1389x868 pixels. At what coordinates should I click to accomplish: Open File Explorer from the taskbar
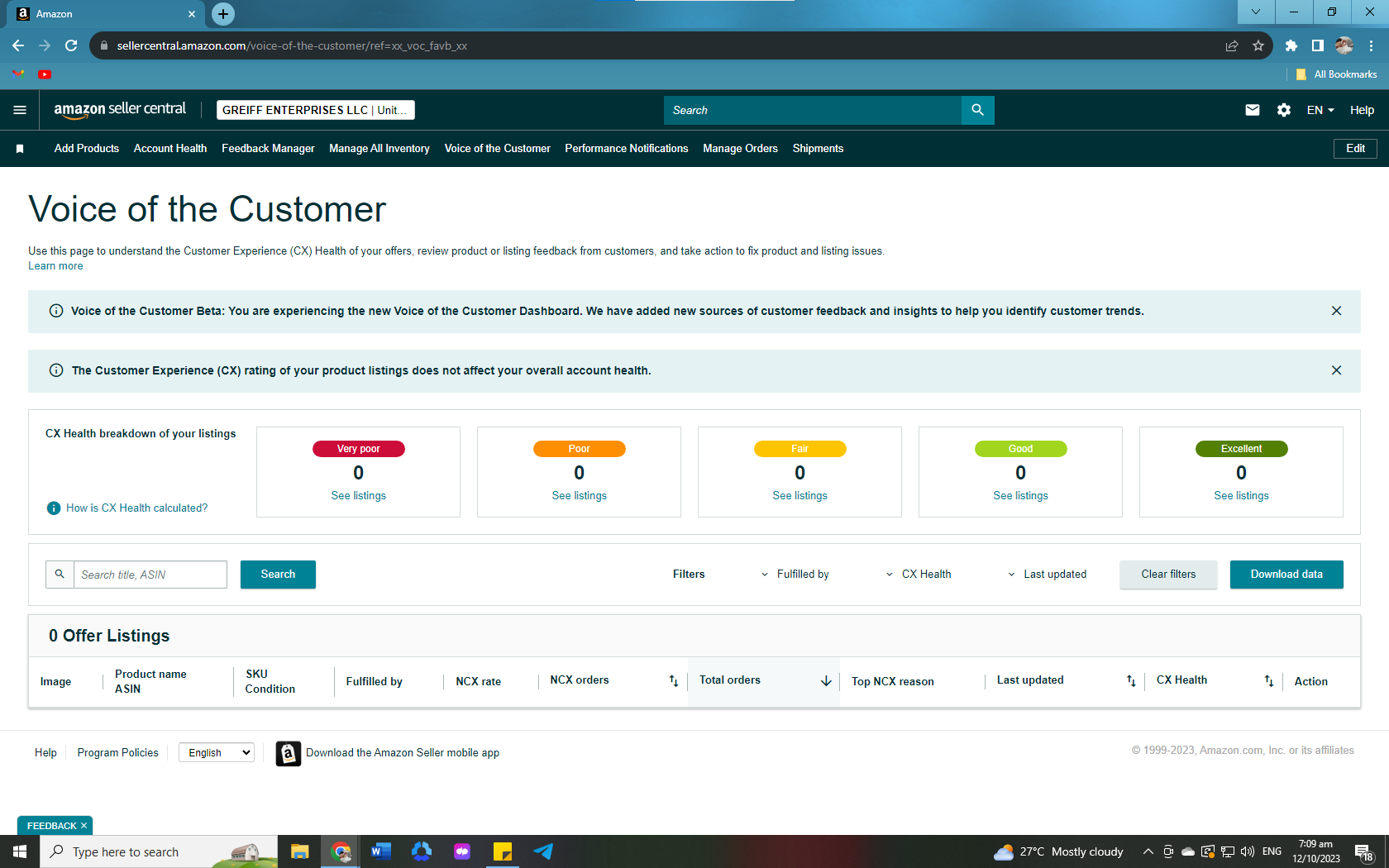pos(300,851)
